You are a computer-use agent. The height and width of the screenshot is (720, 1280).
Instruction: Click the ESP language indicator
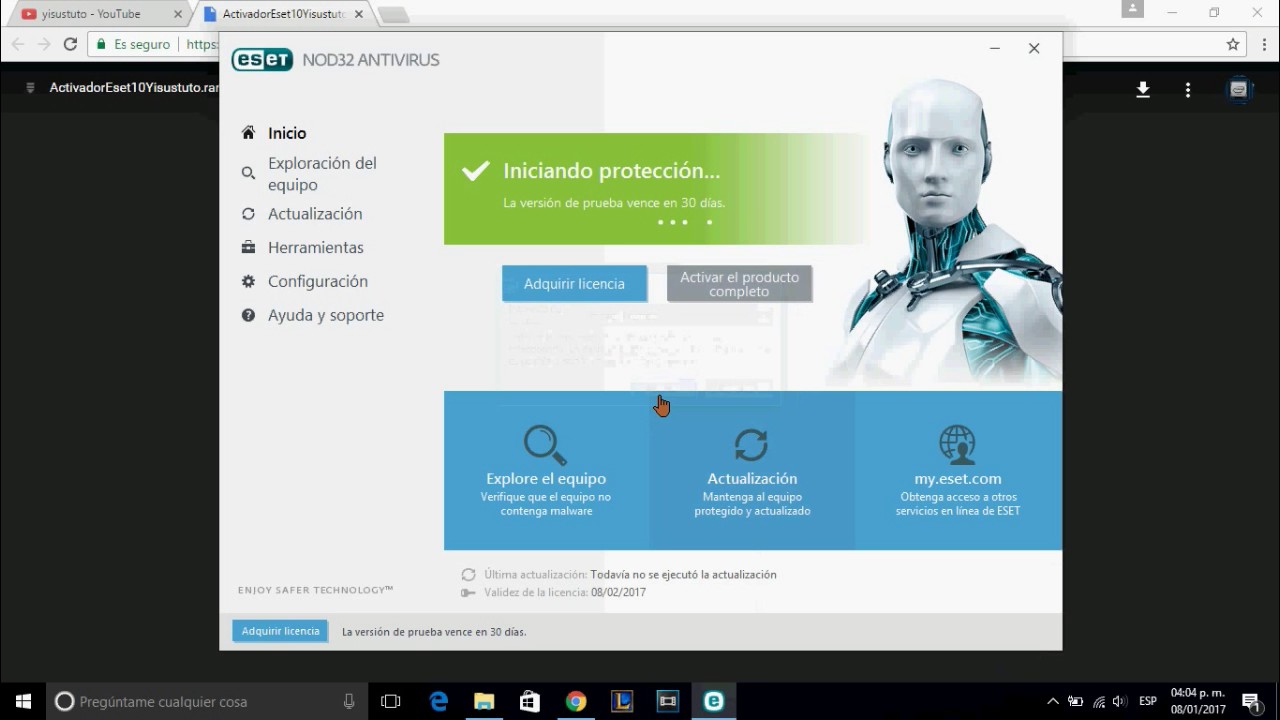(x=1149, y=701)
